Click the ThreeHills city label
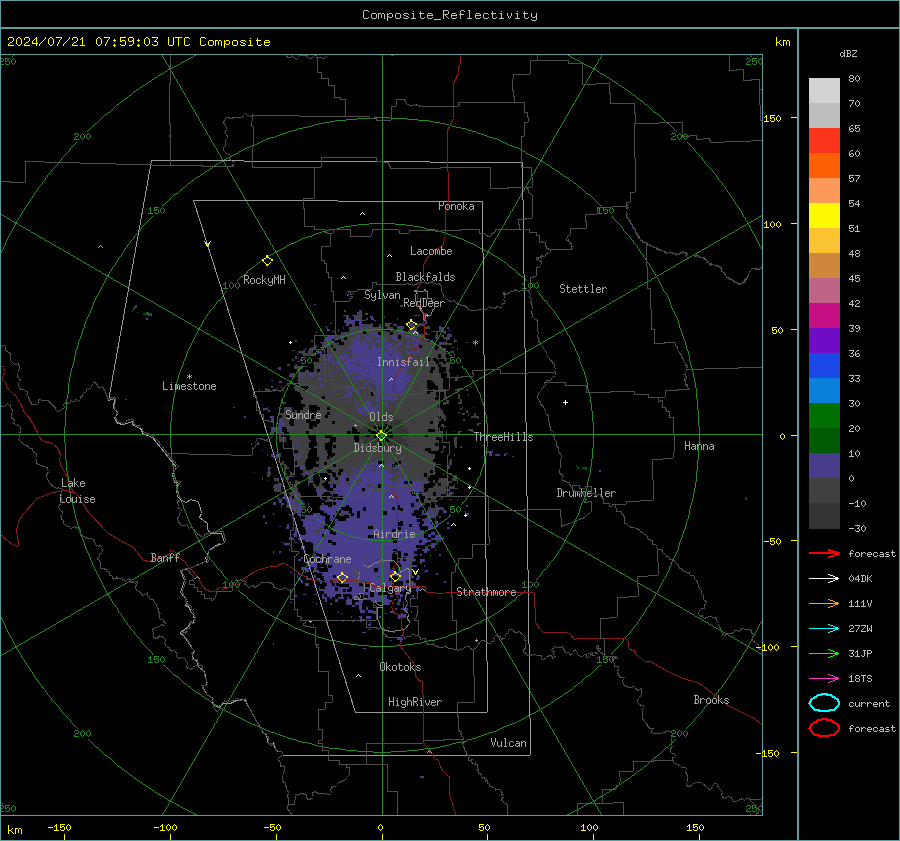 point(503,437)
